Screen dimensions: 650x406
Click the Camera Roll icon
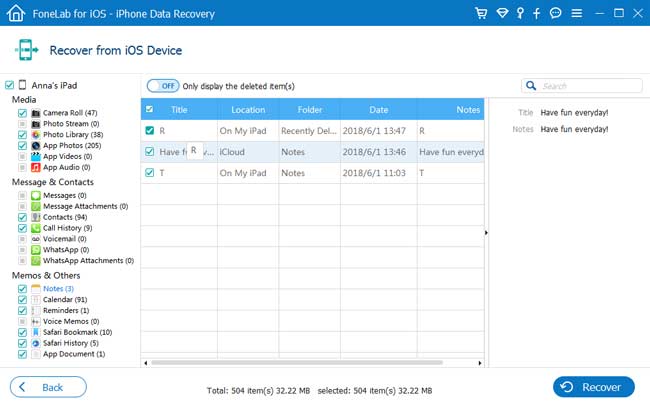click(36, 113)
